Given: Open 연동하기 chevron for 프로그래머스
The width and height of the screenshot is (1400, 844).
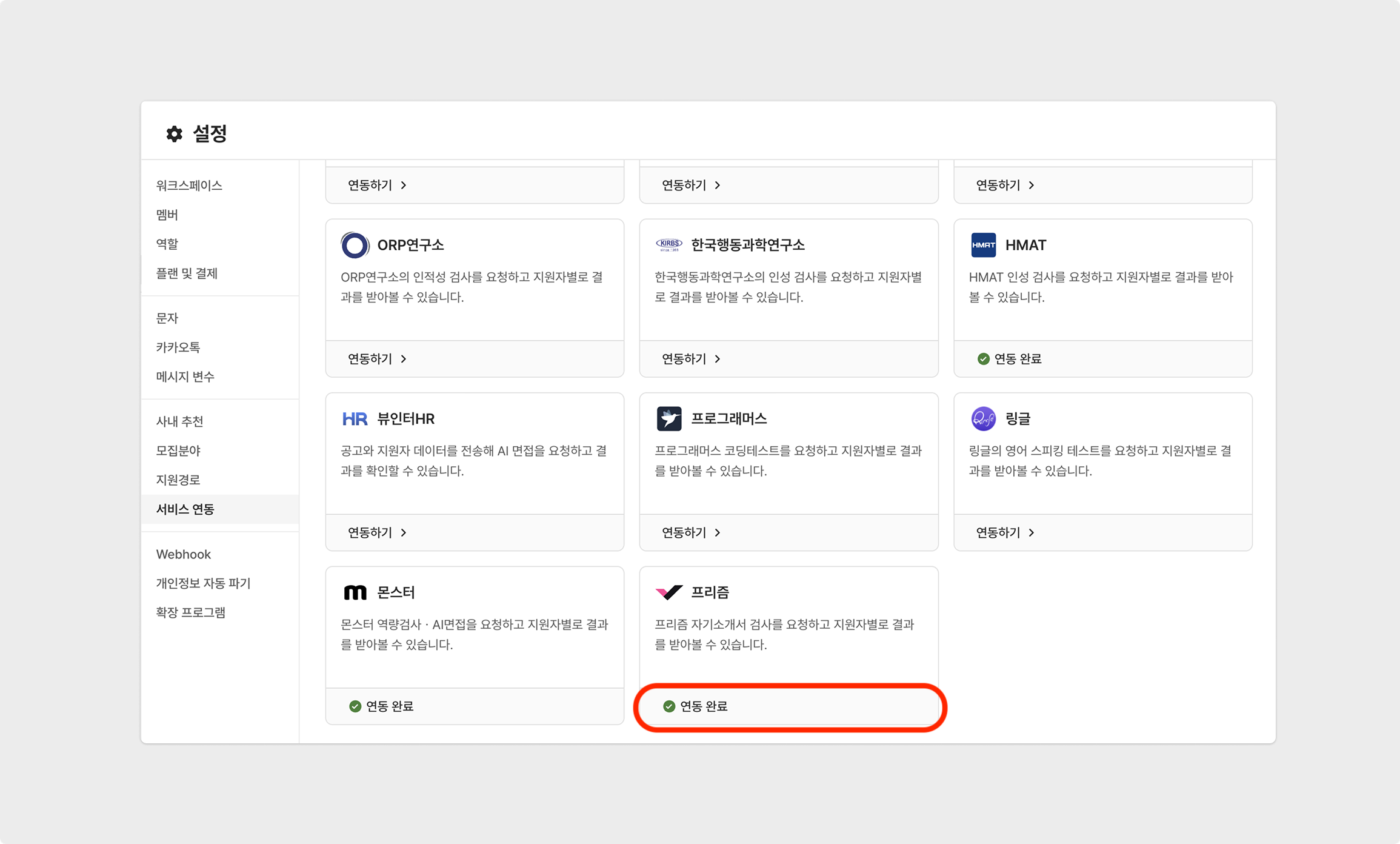Looking at the screenshot, I should click(718, 532).
